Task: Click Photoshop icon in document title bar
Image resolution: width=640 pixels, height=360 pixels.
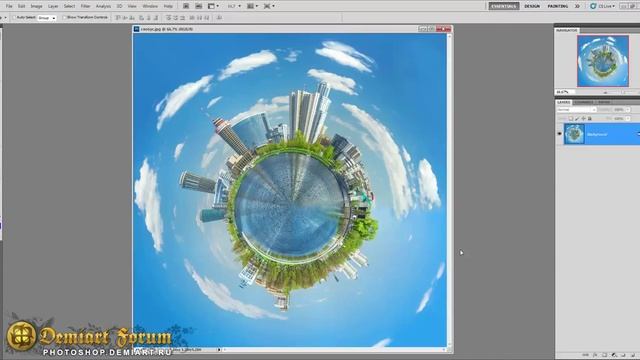Action: 137,29
